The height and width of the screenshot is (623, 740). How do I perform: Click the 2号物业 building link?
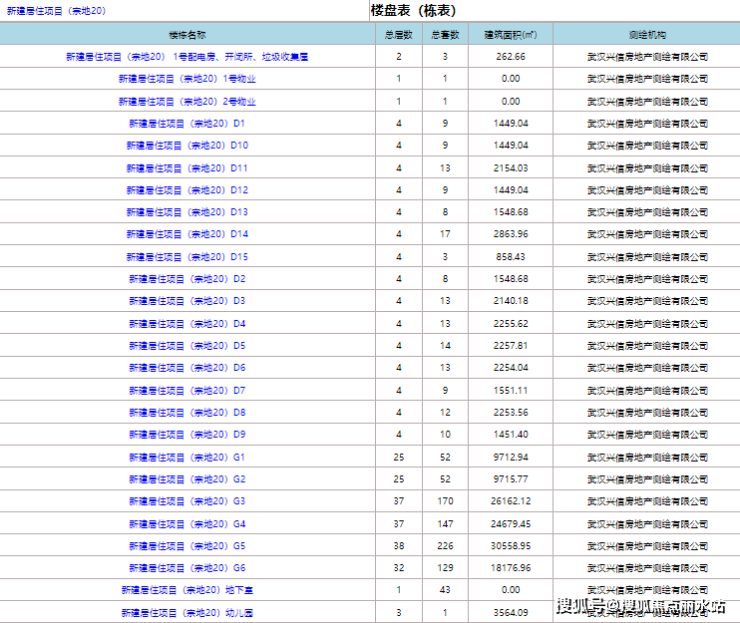point(187,101)
